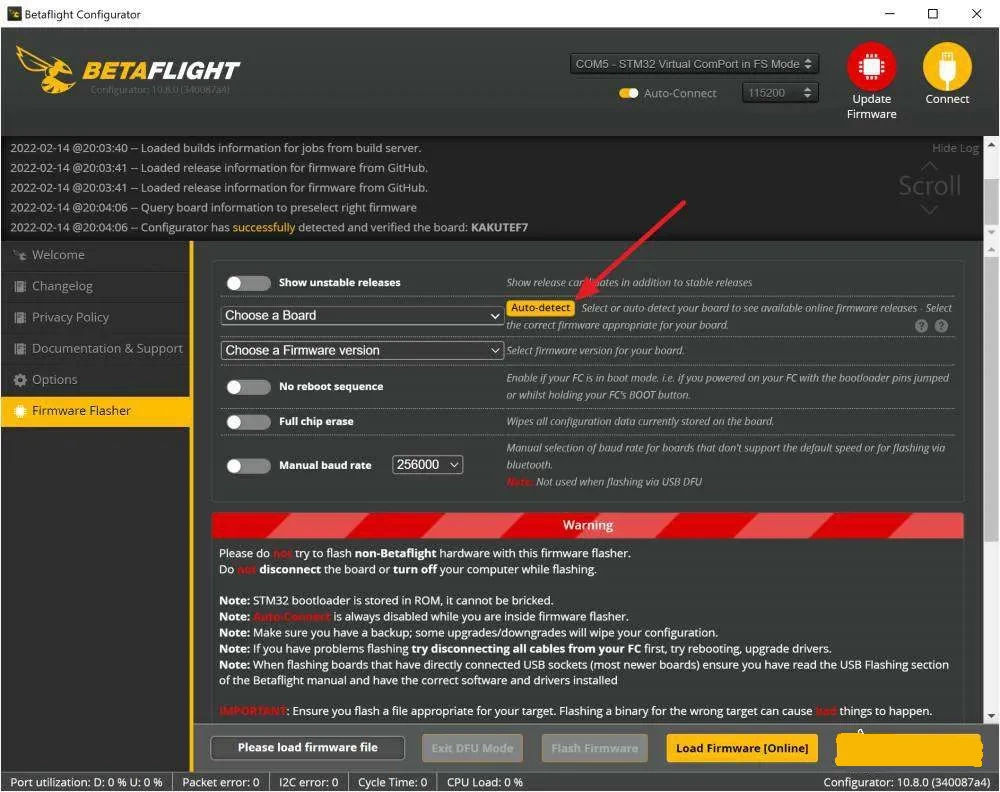Image resolution: width=1000 pixels, height=792 pixels.
Task: Open Options via its gear icon
Action: click(20, 380)
